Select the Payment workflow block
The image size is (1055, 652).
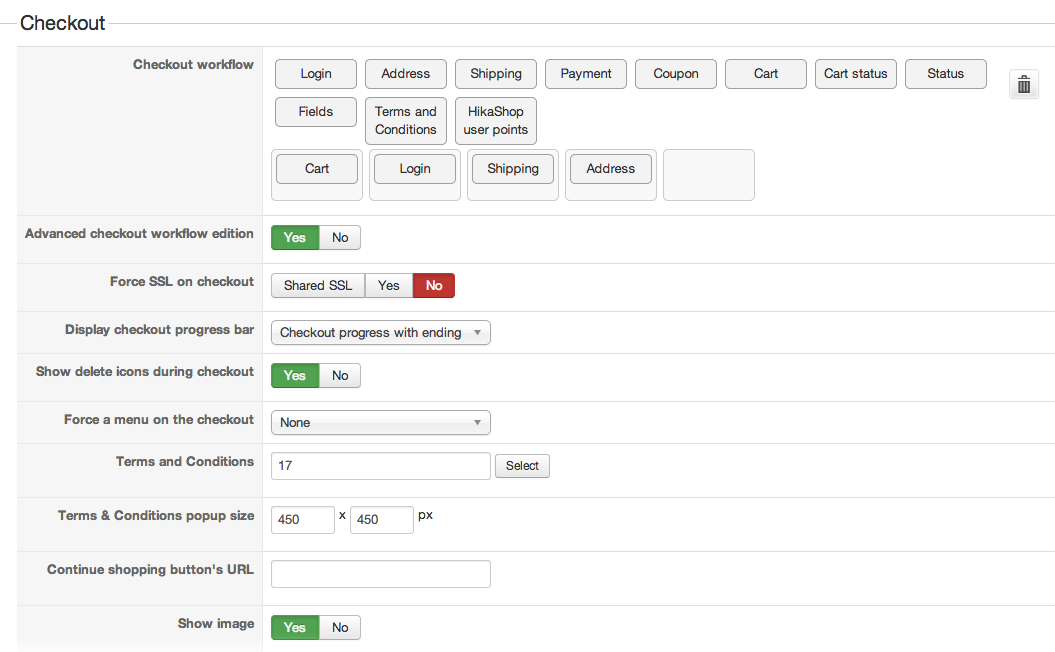pos(586,74)
